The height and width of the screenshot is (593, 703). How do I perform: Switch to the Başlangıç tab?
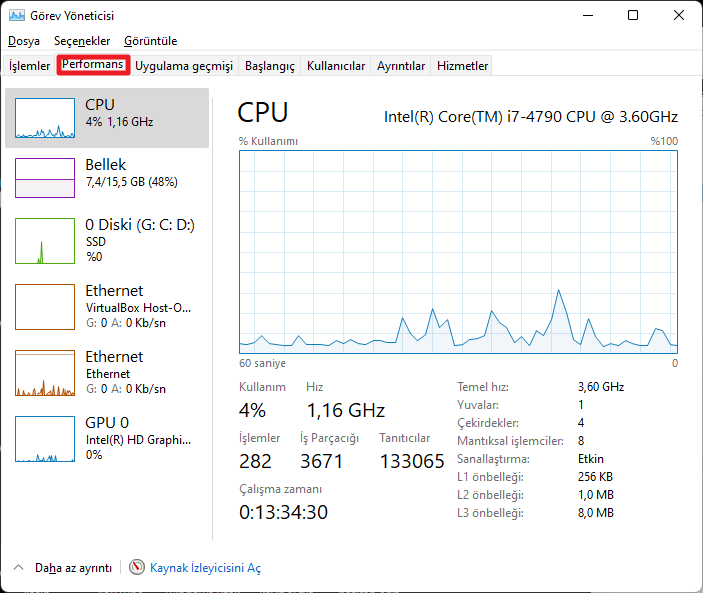pyautogui.click(x=270, y=66)
